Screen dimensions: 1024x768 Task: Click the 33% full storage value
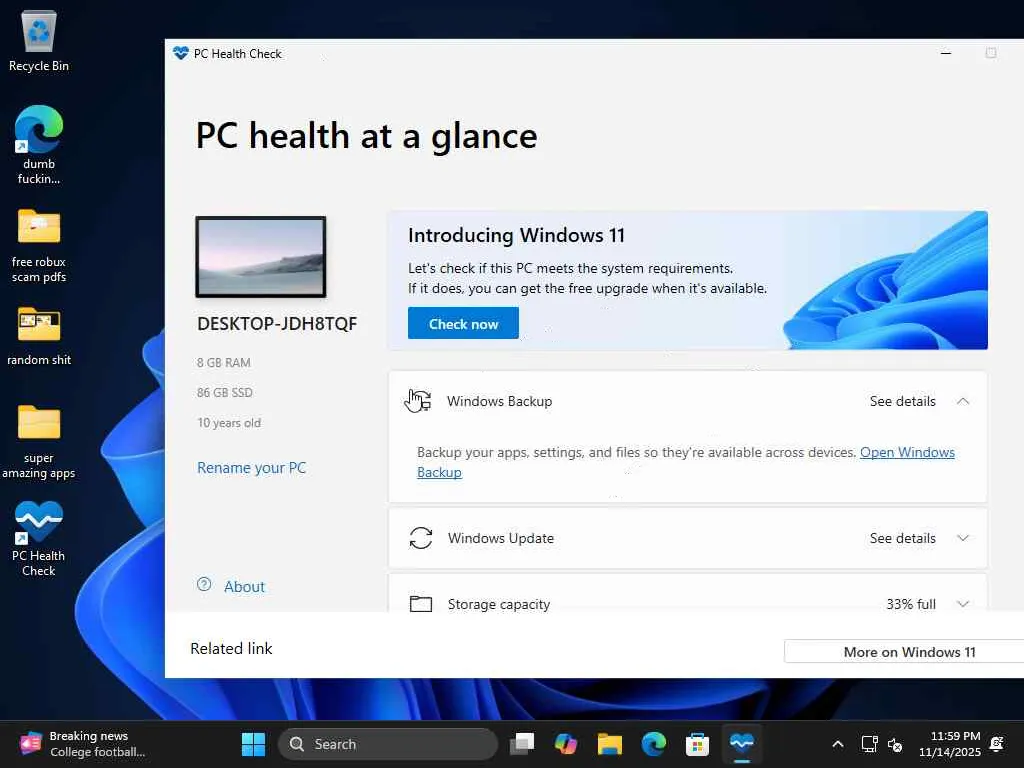point(910,604)
